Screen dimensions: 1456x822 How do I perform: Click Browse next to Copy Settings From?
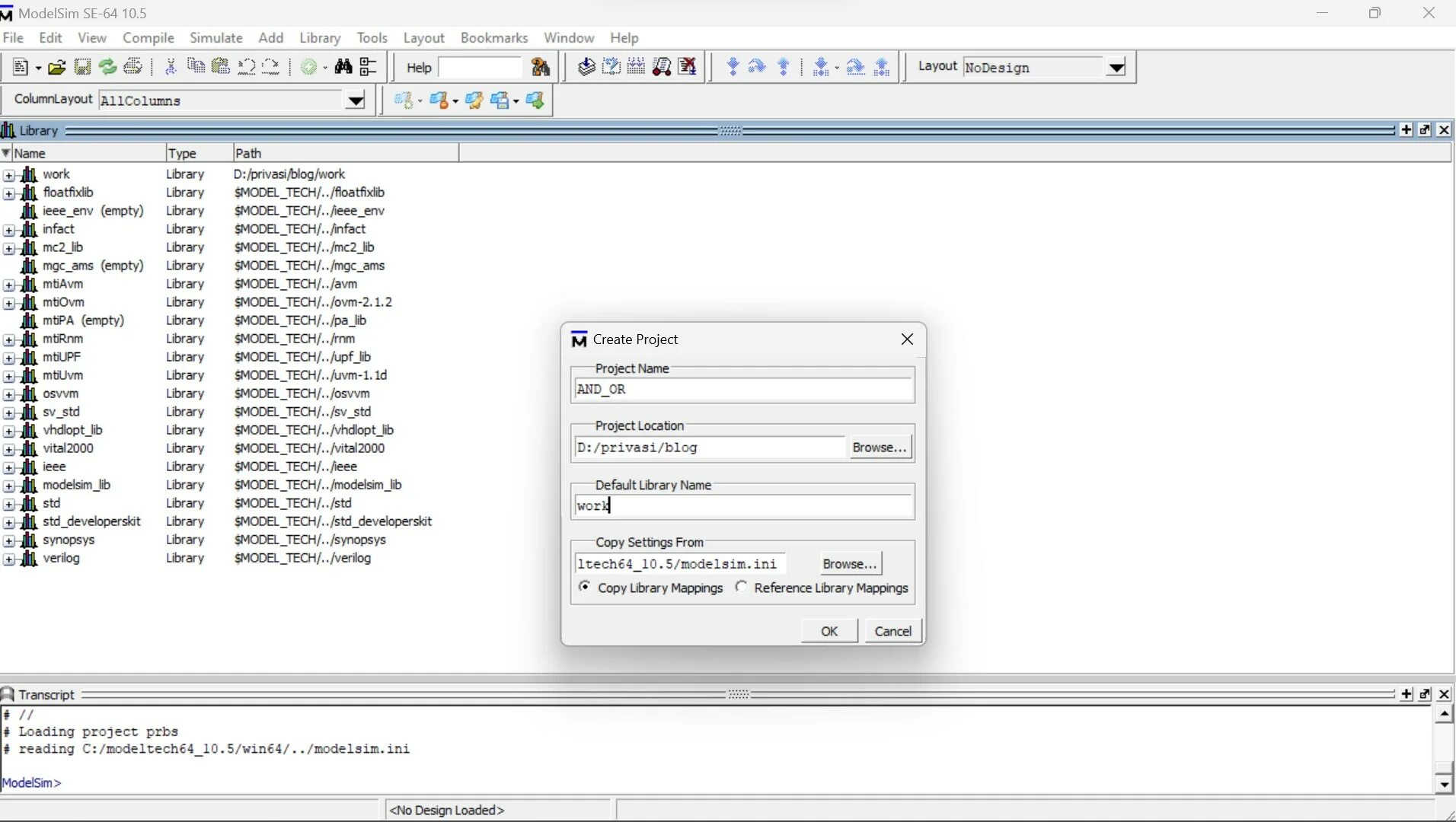850,564
